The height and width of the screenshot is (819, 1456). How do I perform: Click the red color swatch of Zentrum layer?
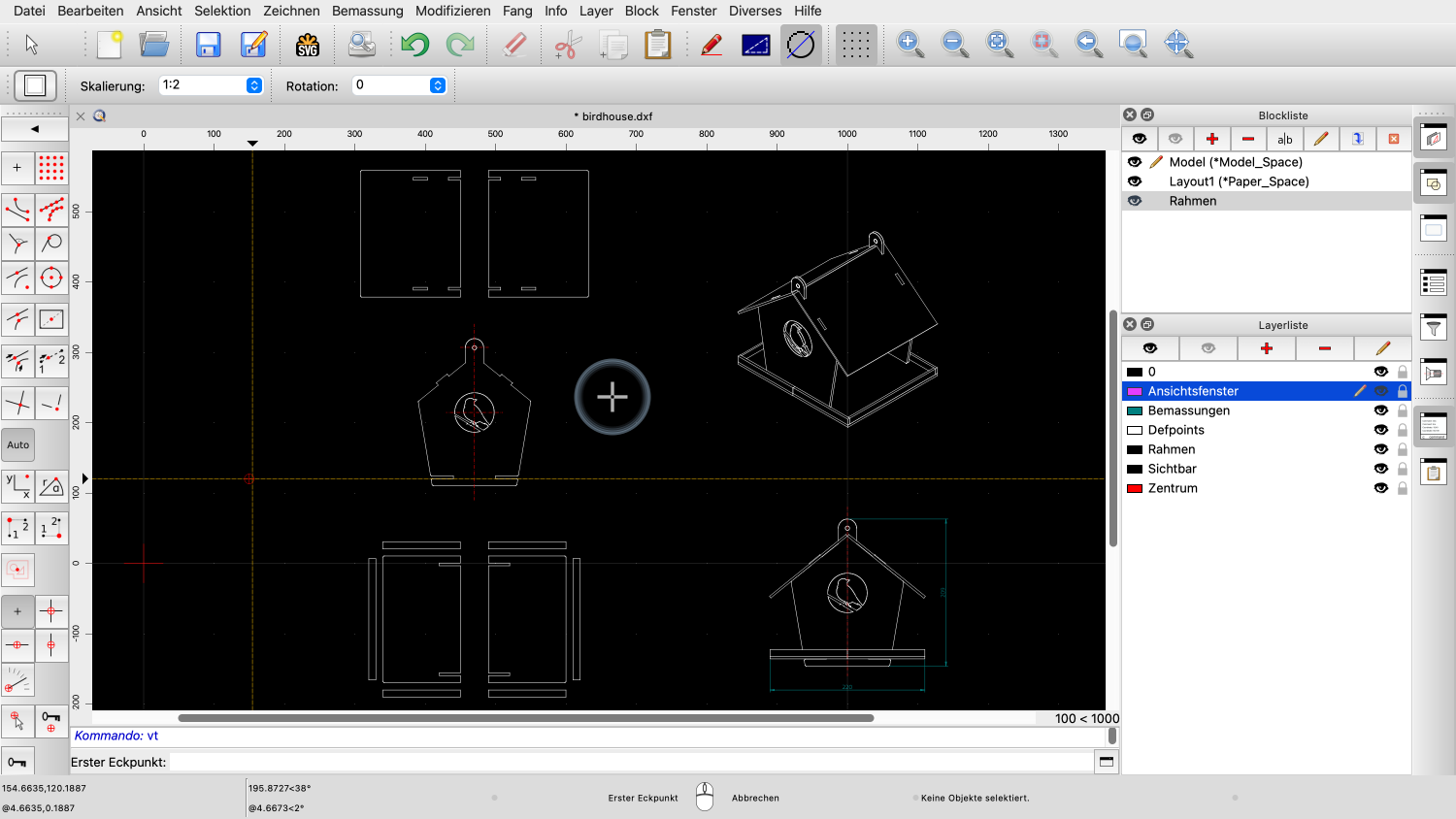(x=1134, y=488)
